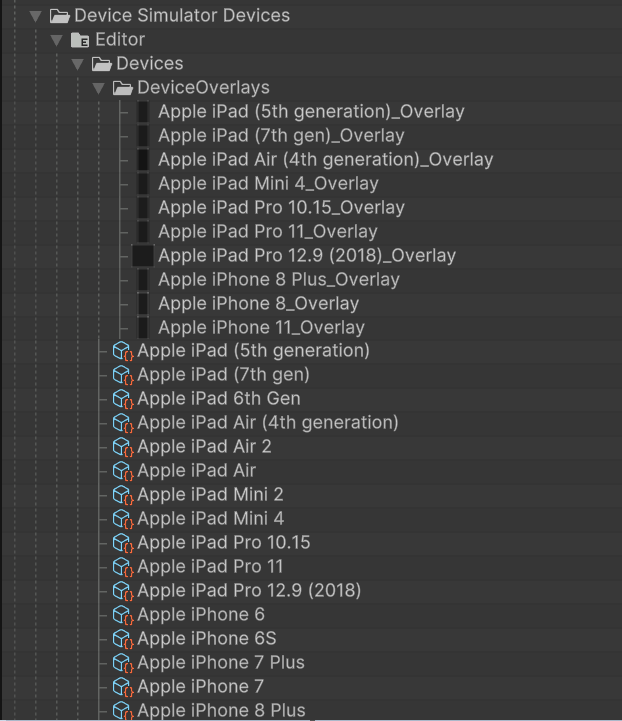Click thumbnail of iPad Air (4th generation)_Overlay
The height and width of the screenshot is (721, 622).
(143, 160)
